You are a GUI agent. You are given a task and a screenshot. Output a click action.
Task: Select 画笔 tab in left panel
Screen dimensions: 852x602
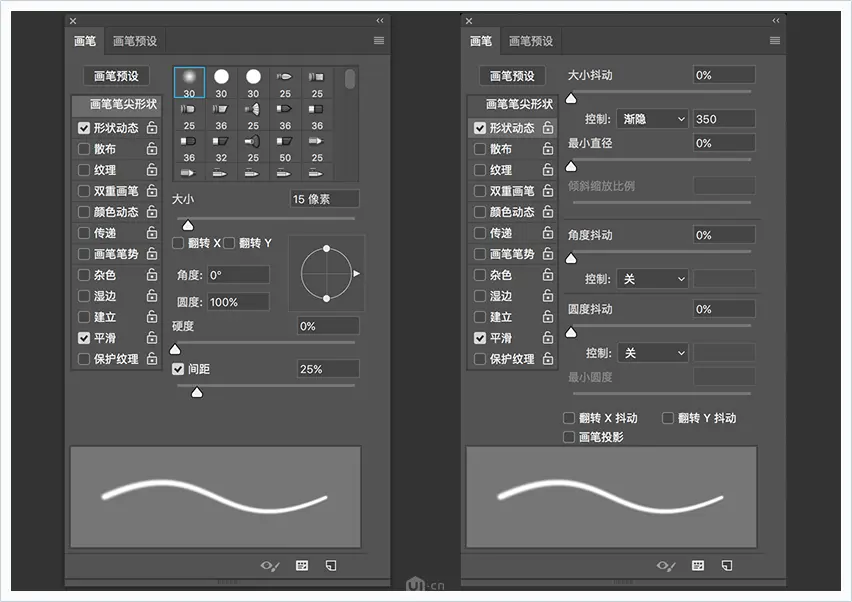pyautogui.click(x=85, y=41)
